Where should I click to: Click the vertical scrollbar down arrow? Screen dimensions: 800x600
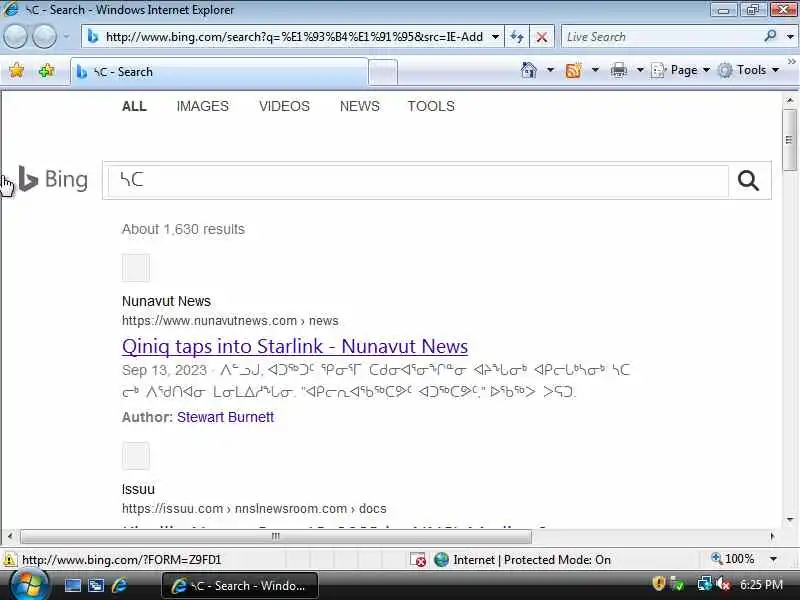tap(790, 519)
